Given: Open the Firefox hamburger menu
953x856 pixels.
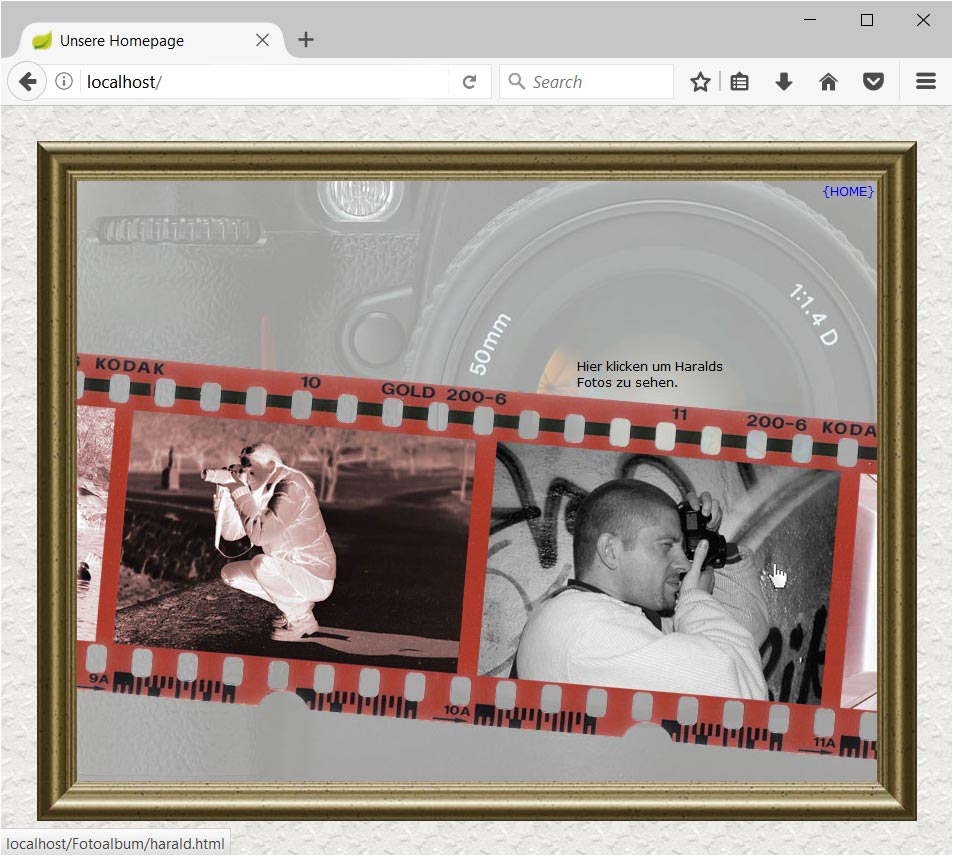Looking at the screenshot, I should pos(925,82).
